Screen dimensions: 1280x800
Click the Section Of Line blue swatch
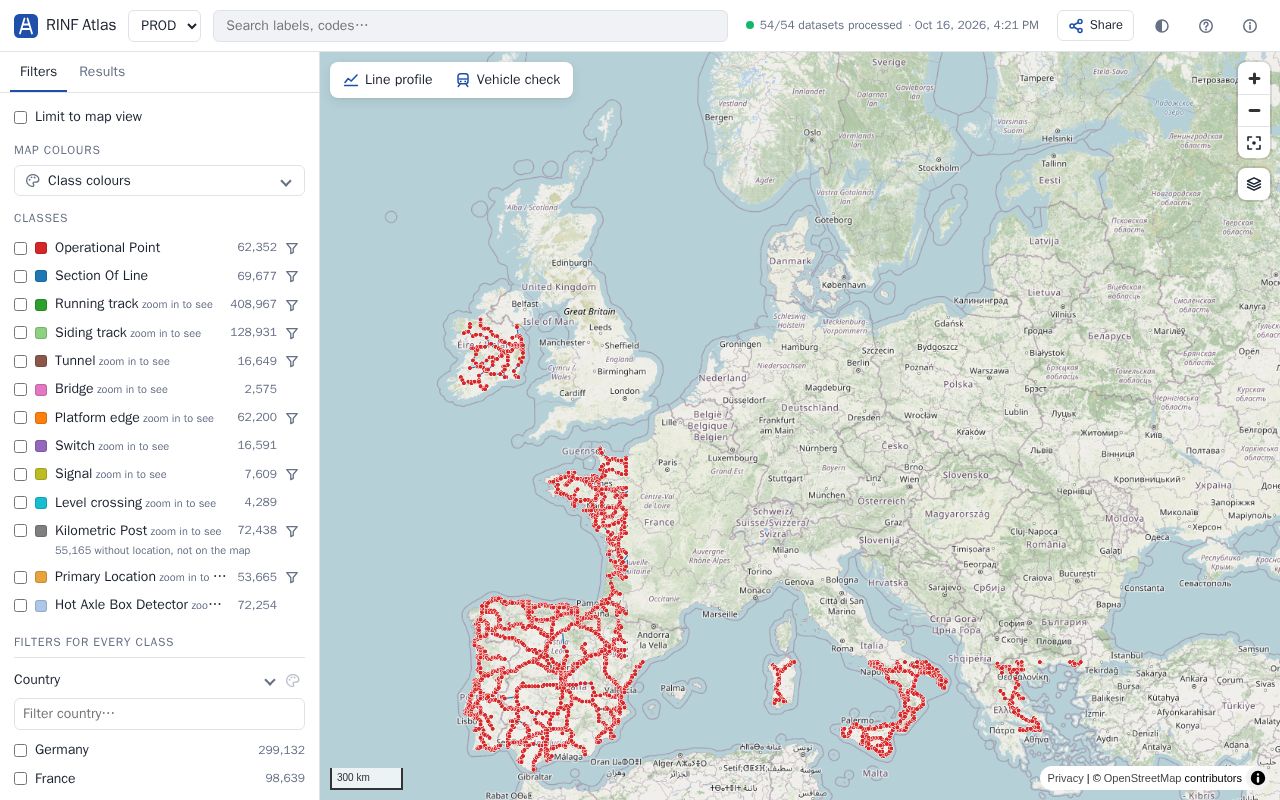tap(41, 276)
